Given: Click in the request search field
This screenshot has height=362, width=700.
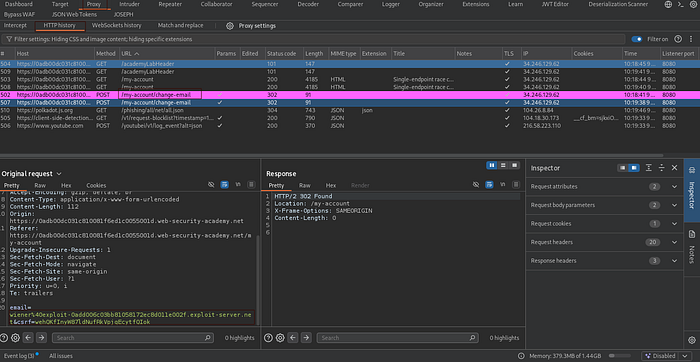Looking at the screenshot, I should click(133, 338).
